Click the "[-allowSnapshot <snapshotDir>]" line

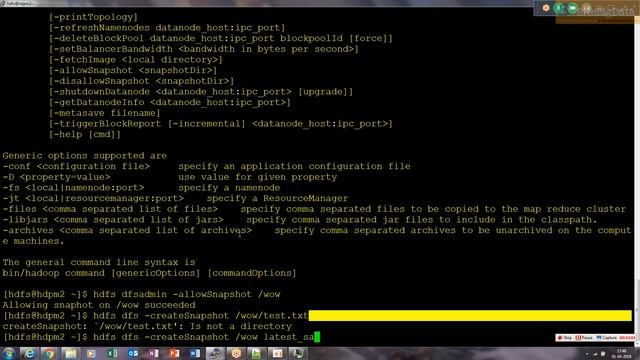coord(133,70)
